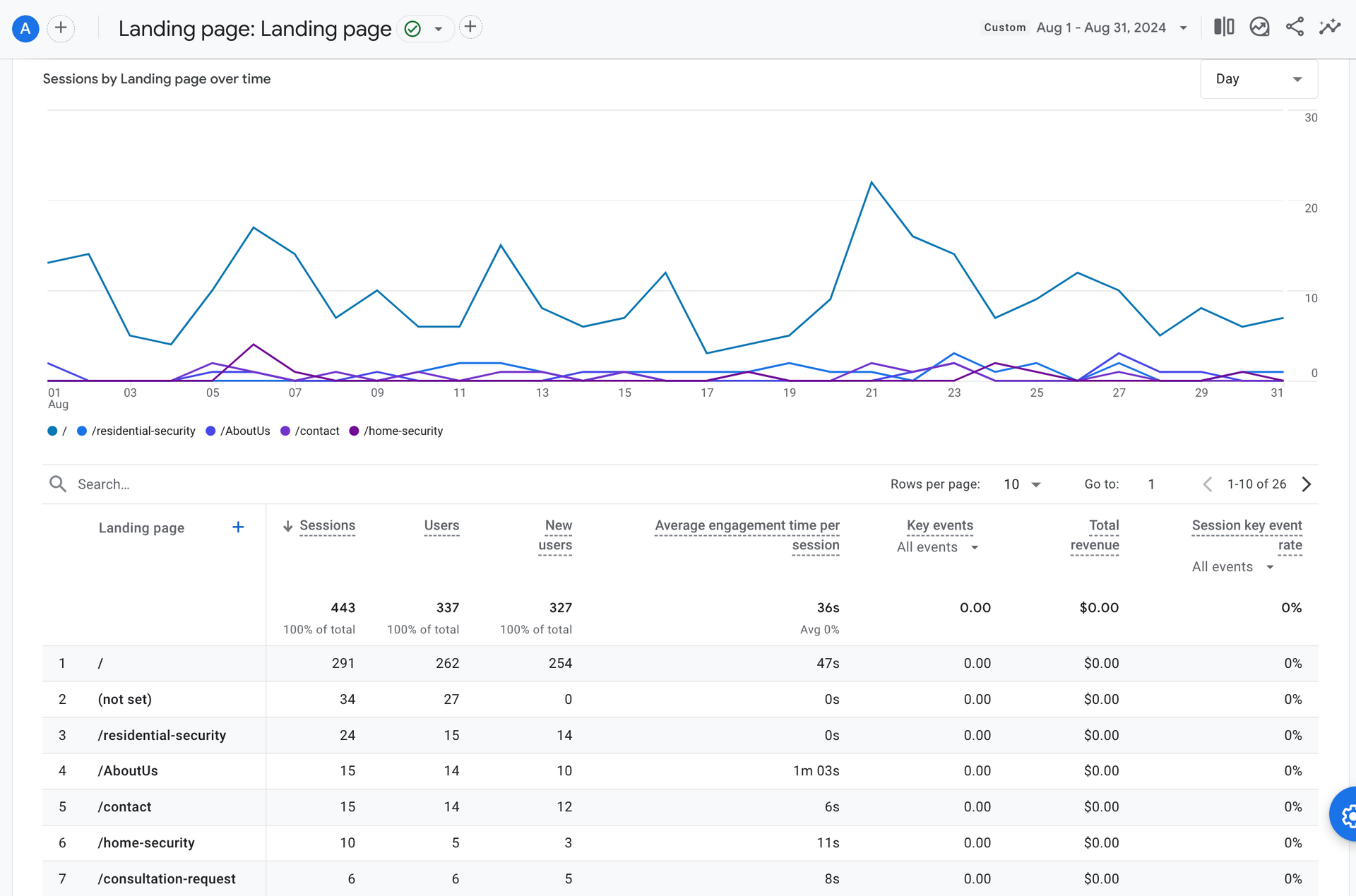Click the edit comparisons icon
The image size is (1356, 896).
pos(1224,28)
